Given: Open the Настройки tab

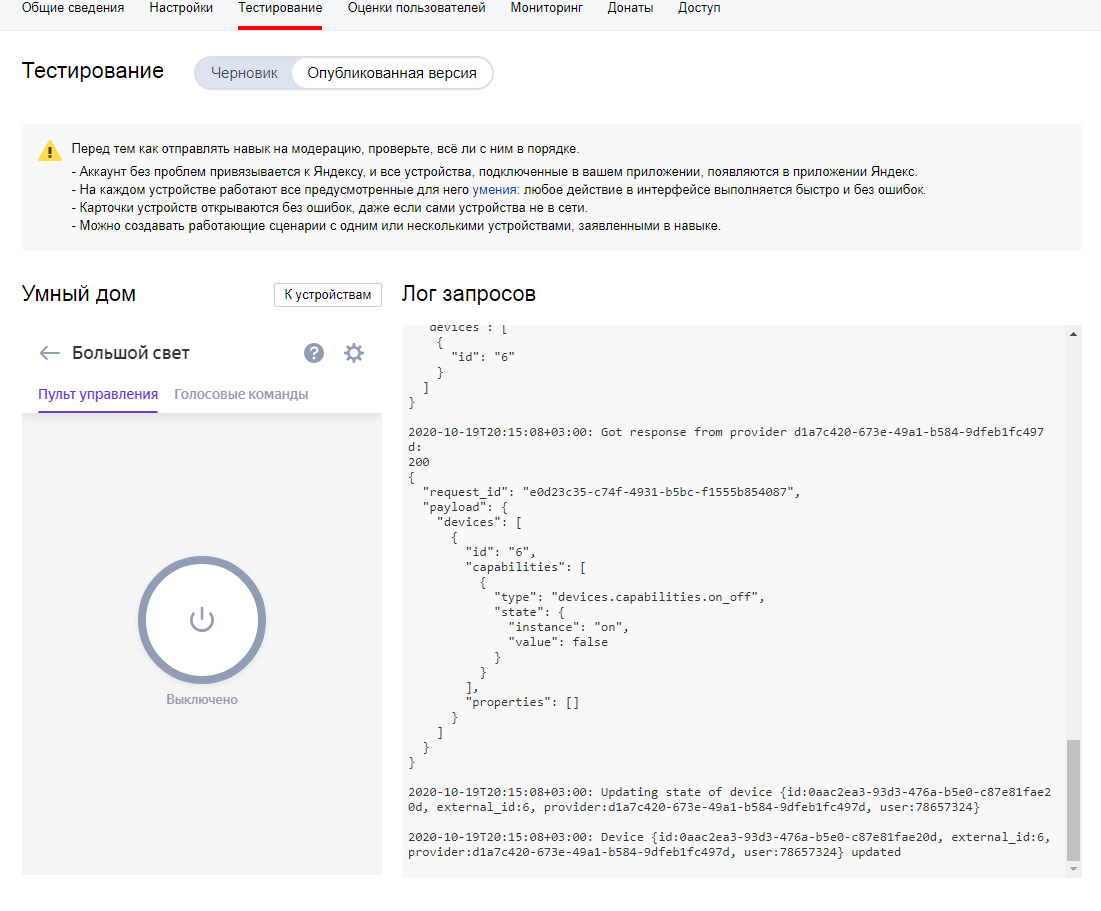Looking at the screenshot, I should 181,8.
